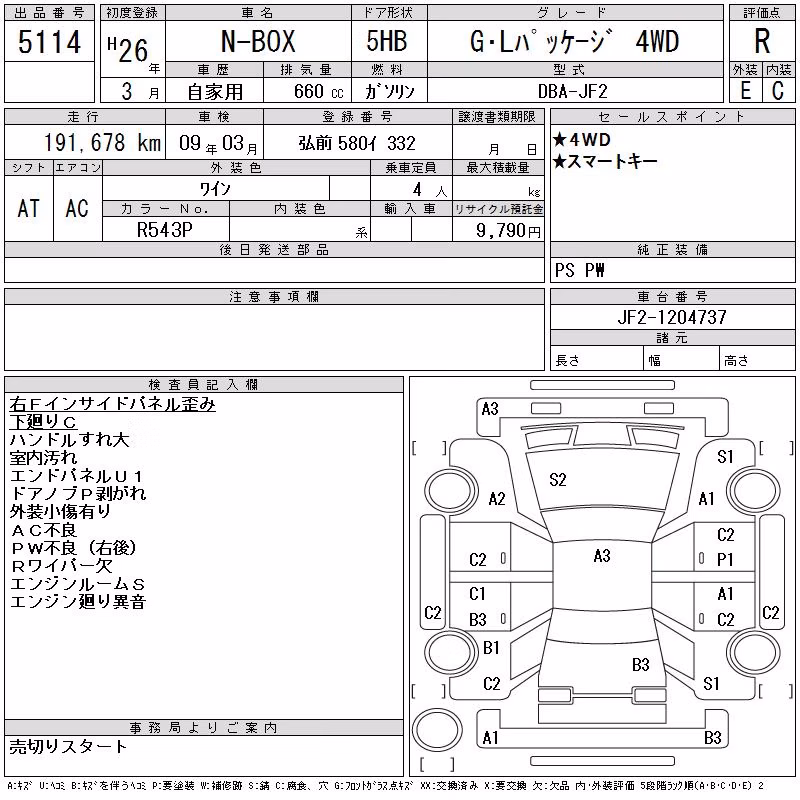Select the 09年03月 inspection expiry date
Screen dimensions: 800x800
point(218,144)
